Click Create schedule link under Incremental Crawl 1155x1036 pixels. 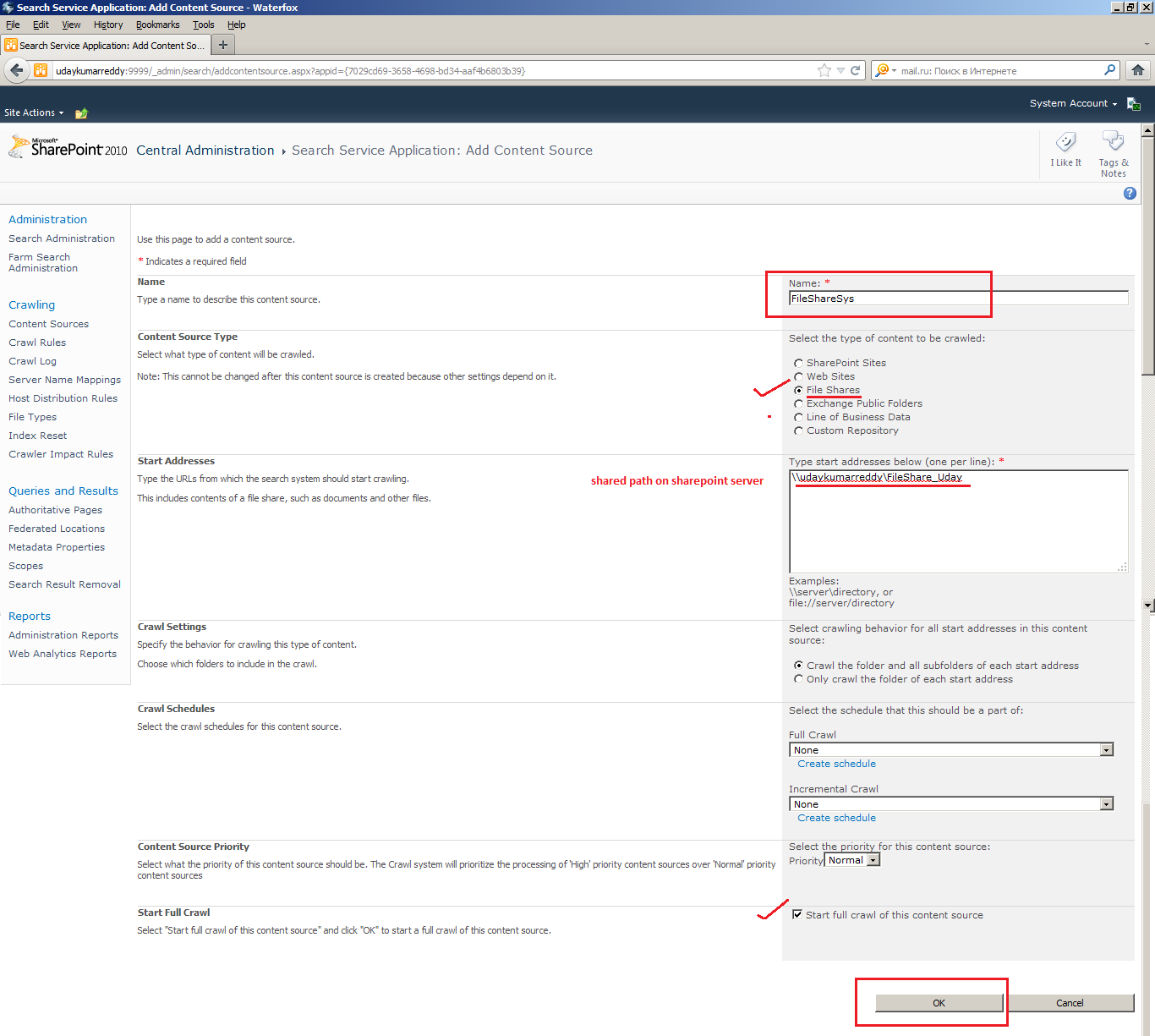[x=836, y=818]
